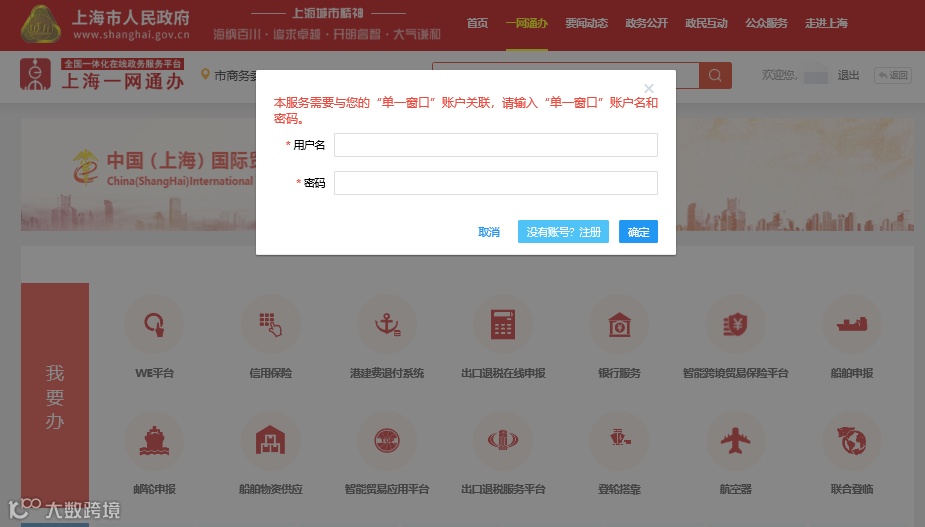The image size is (925, 527).
Task: Open the 出口退税在线申报 calculator icon
Action: pos(503,325)
